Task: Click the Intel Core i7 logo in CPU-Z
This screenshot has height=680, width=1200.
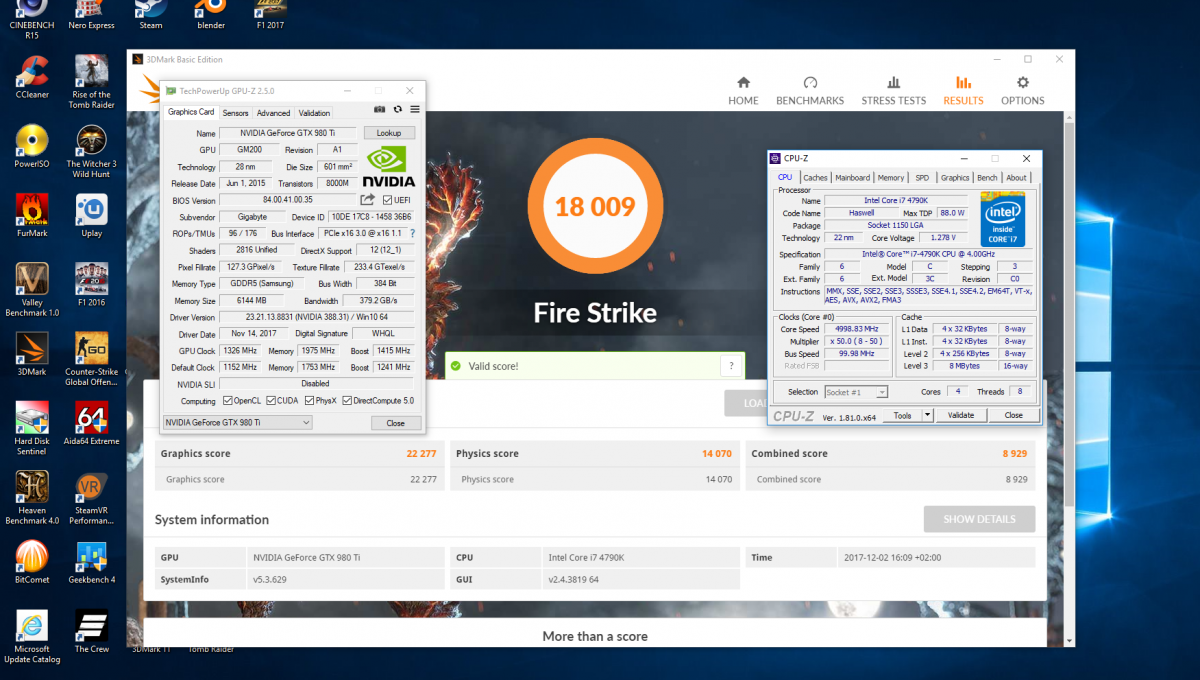Action: point(1003,219)
